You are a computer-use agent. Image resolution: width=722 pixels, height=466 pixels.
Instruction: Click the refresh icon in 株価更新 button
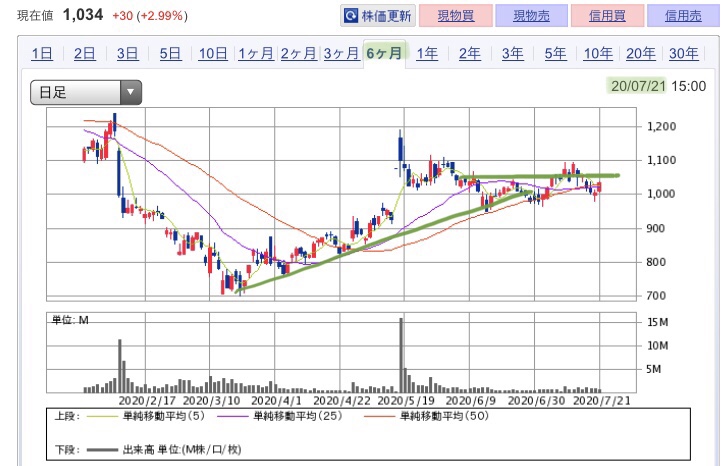[351, 16]
